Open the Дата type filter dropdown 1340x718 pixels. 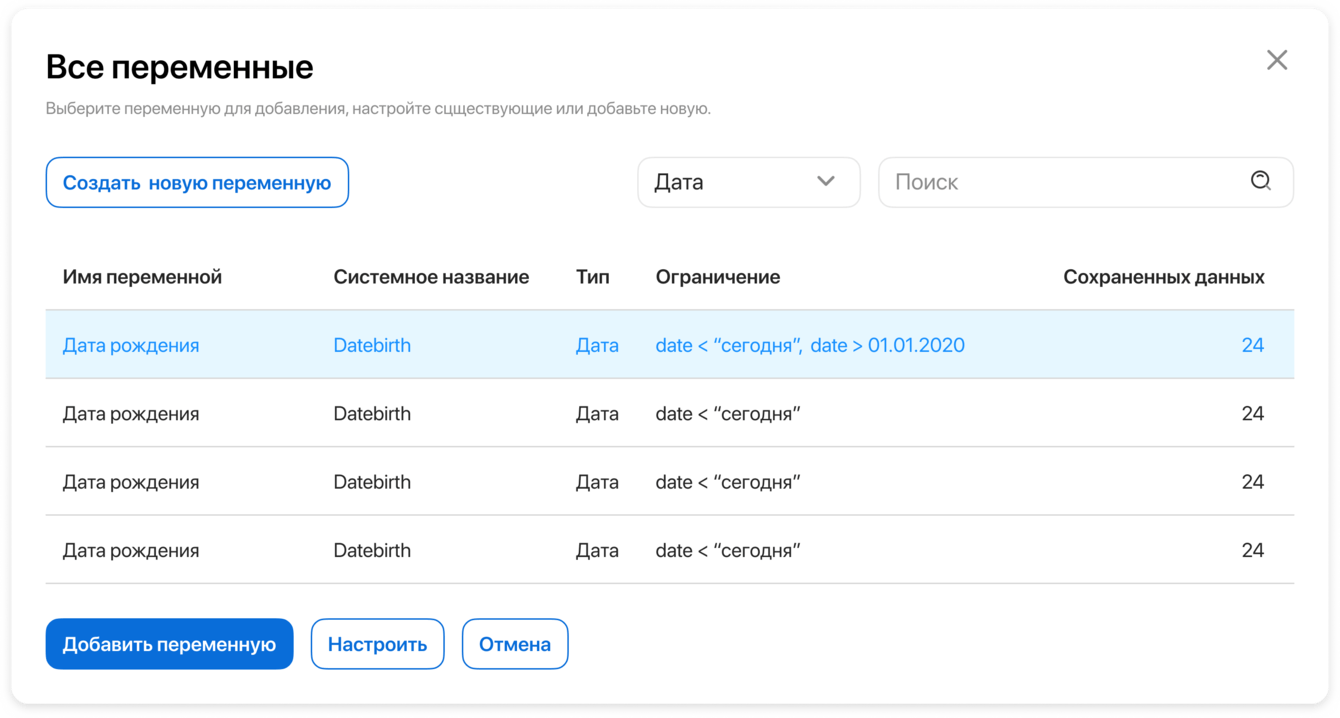click(x=748, y=182)
